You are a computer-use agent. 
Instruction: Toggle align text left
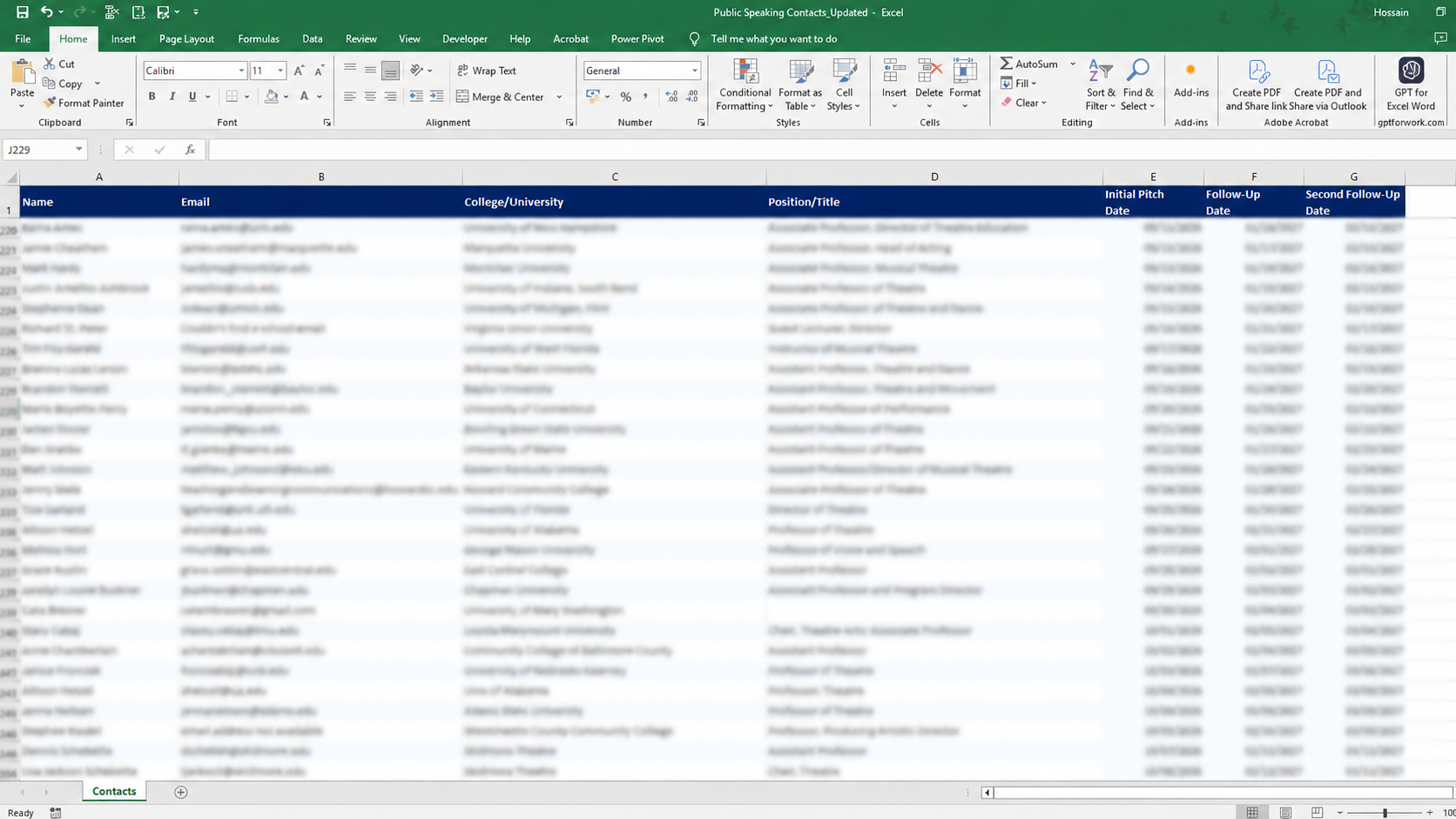[x=350, y=97]
